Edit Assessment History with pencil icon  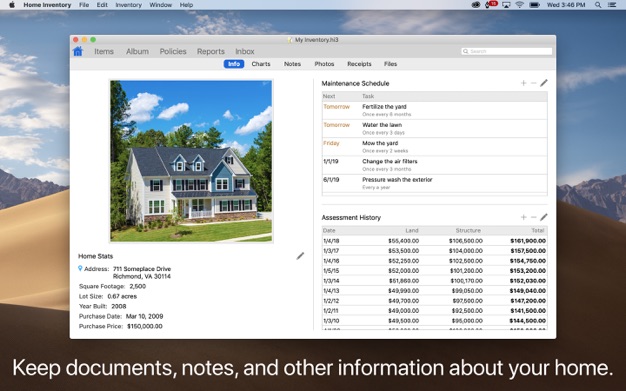click(544, 217)
